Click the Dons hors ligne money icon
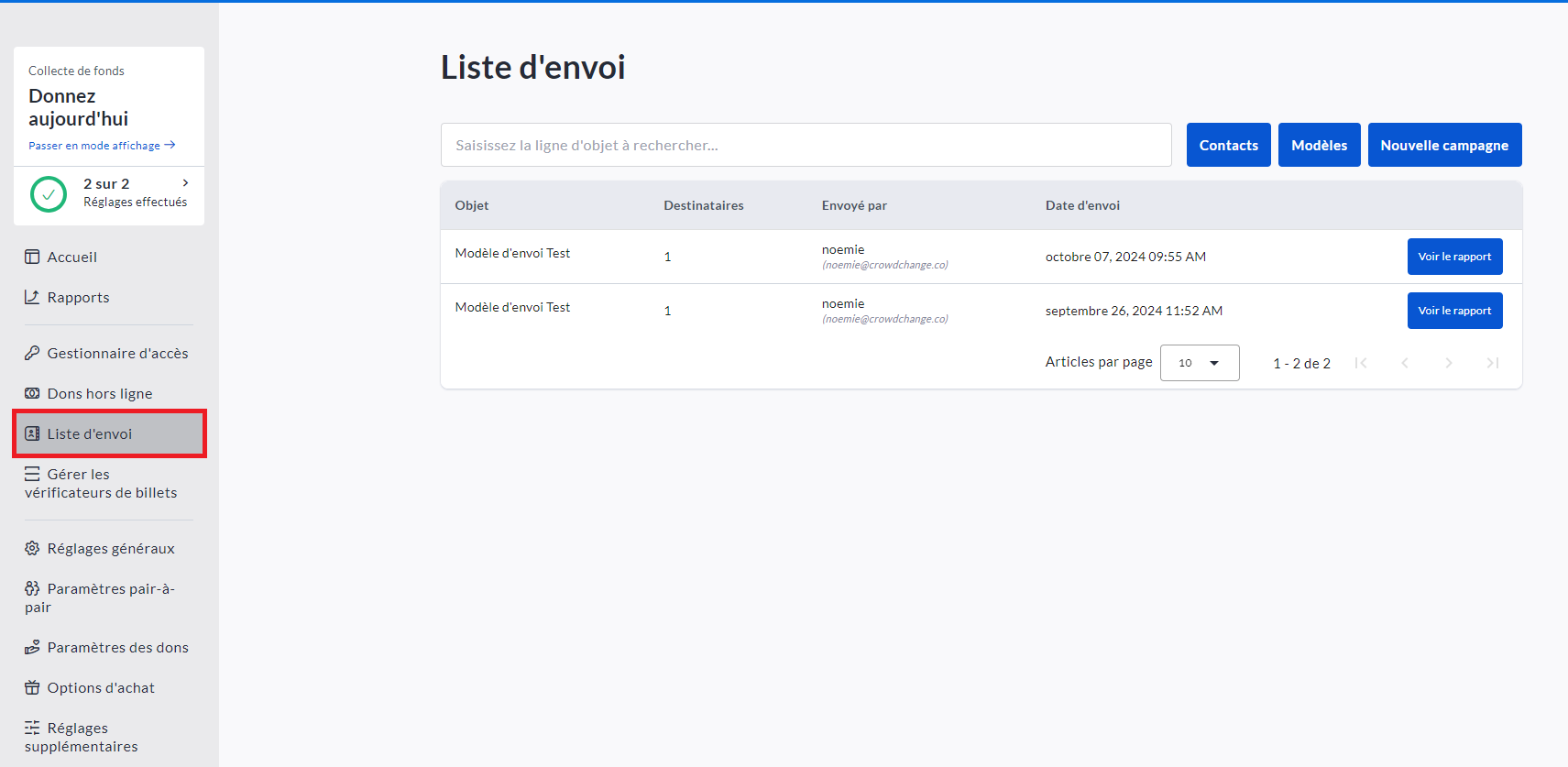This screenshot has width=1568, height=767. point(32,393)
